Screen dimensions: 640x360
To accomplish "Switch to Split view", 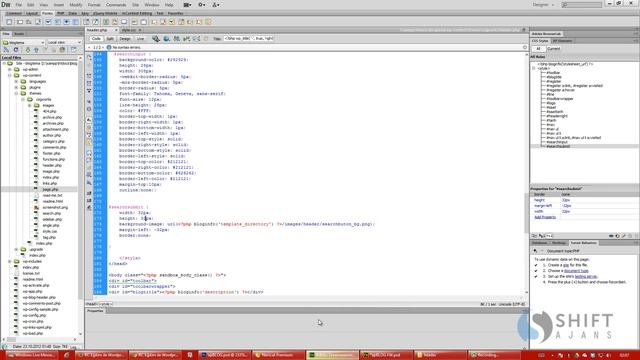I will click(x=110, y=39).
